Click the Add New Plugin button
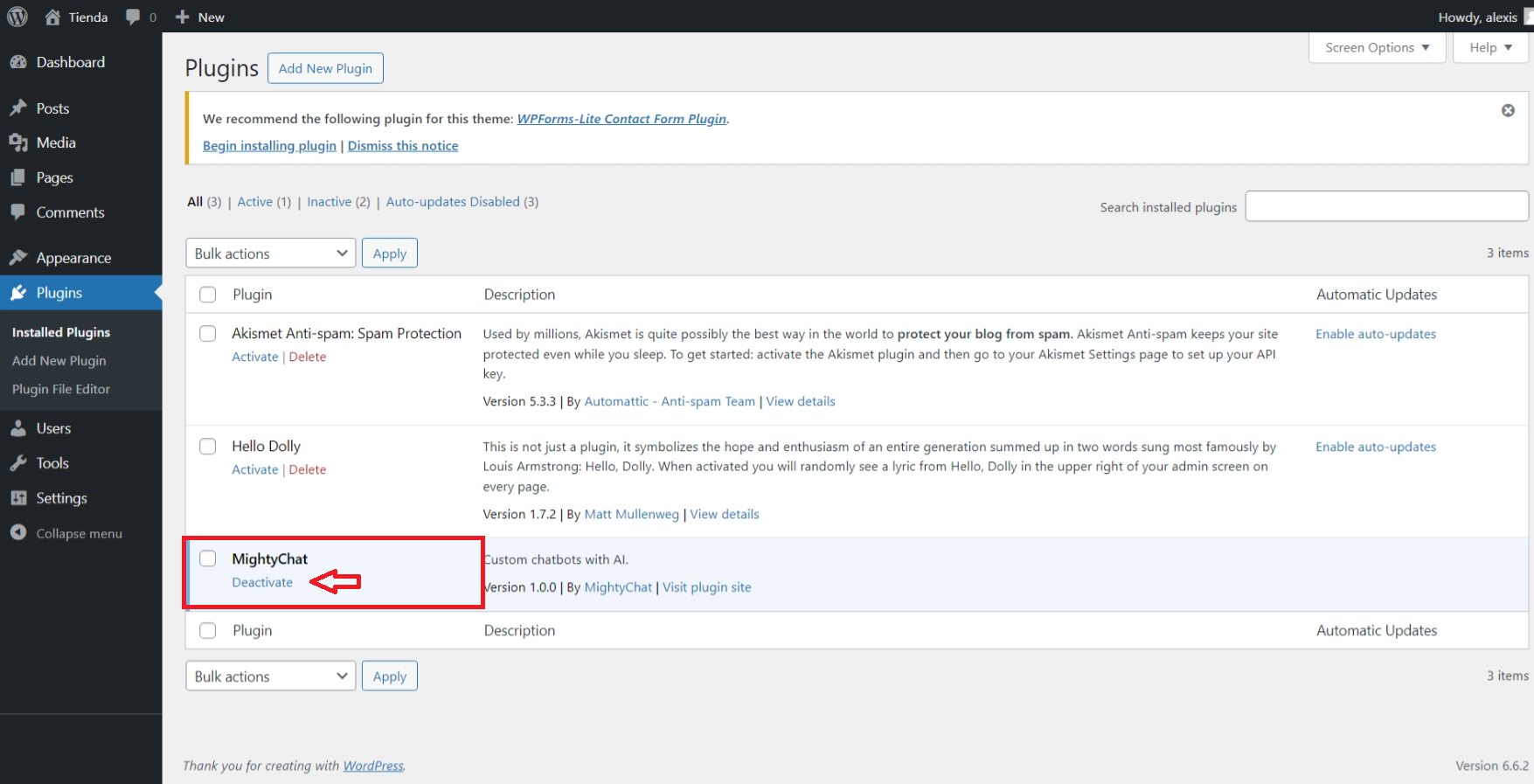The height and width of the screenshot is (784, 1534). (x=325, y=68)
